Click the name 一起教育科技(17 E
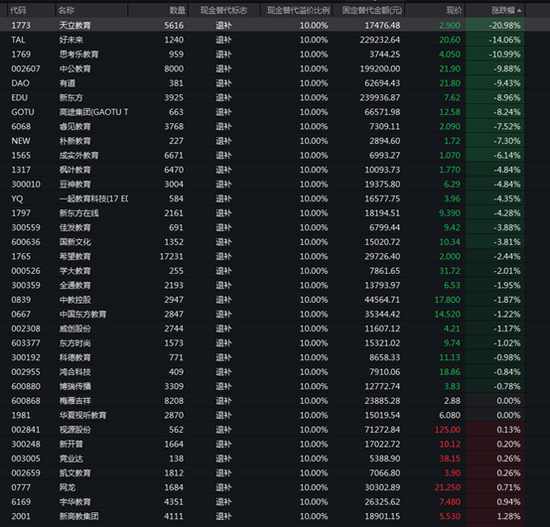The width and height of the screenshot is (550, 527). click(x=93, y=199)
